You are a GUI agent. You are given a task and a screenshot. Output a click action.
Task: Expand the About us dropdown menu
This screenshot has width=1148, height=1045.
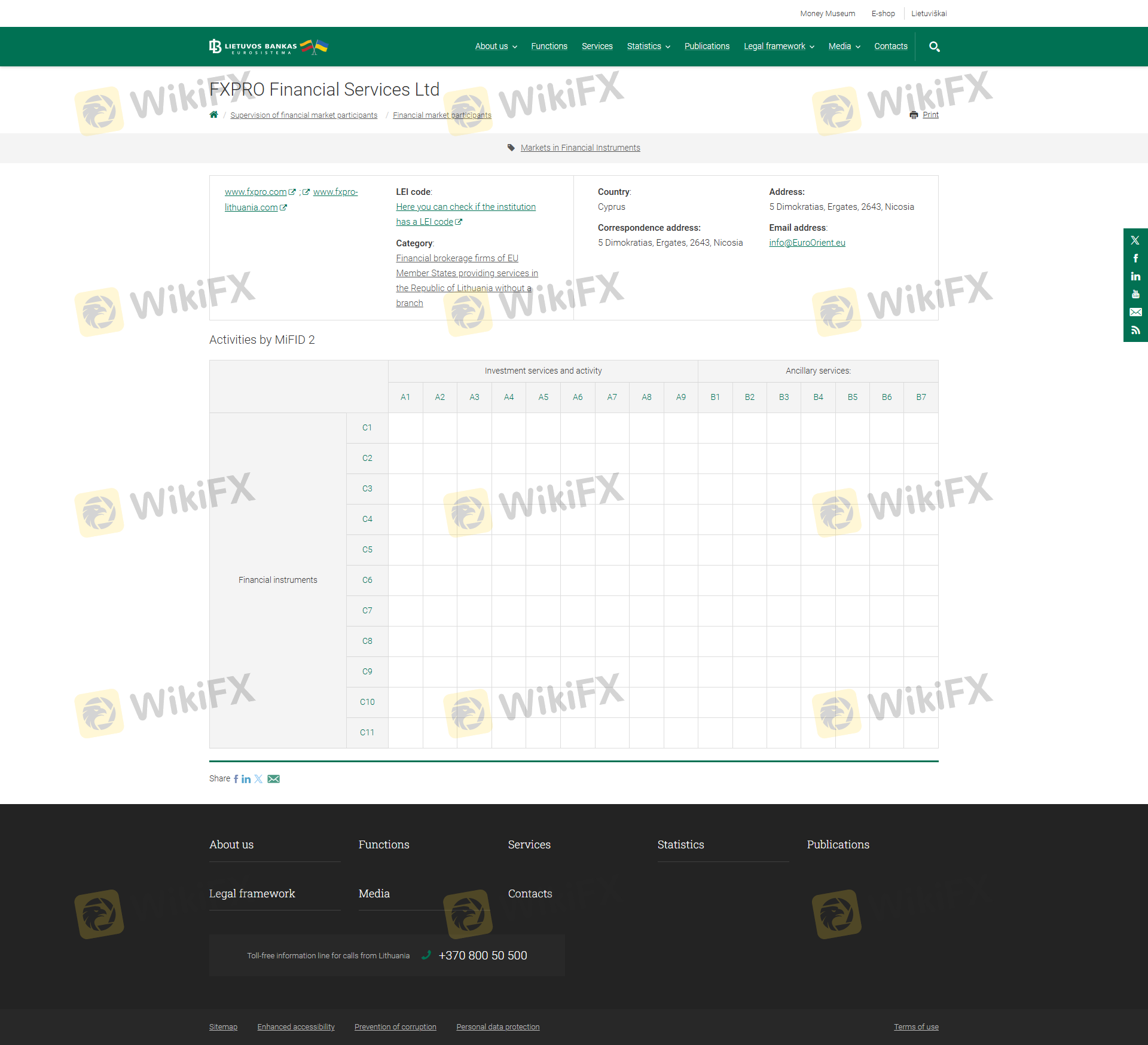click(496, 47)
